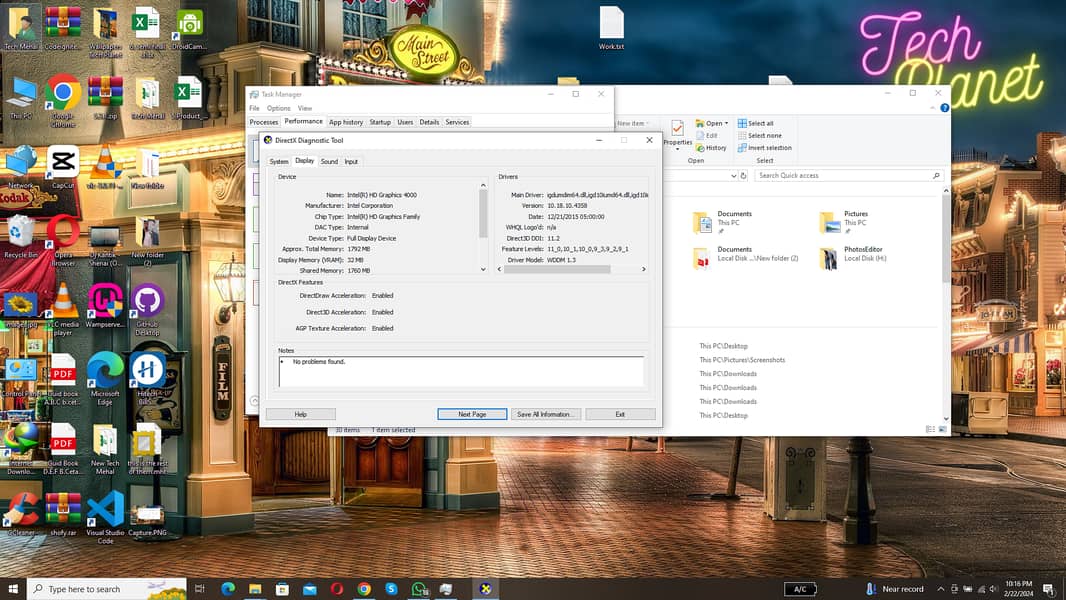Open the GitHub Desktop shortcut

[x=147, y=302]
